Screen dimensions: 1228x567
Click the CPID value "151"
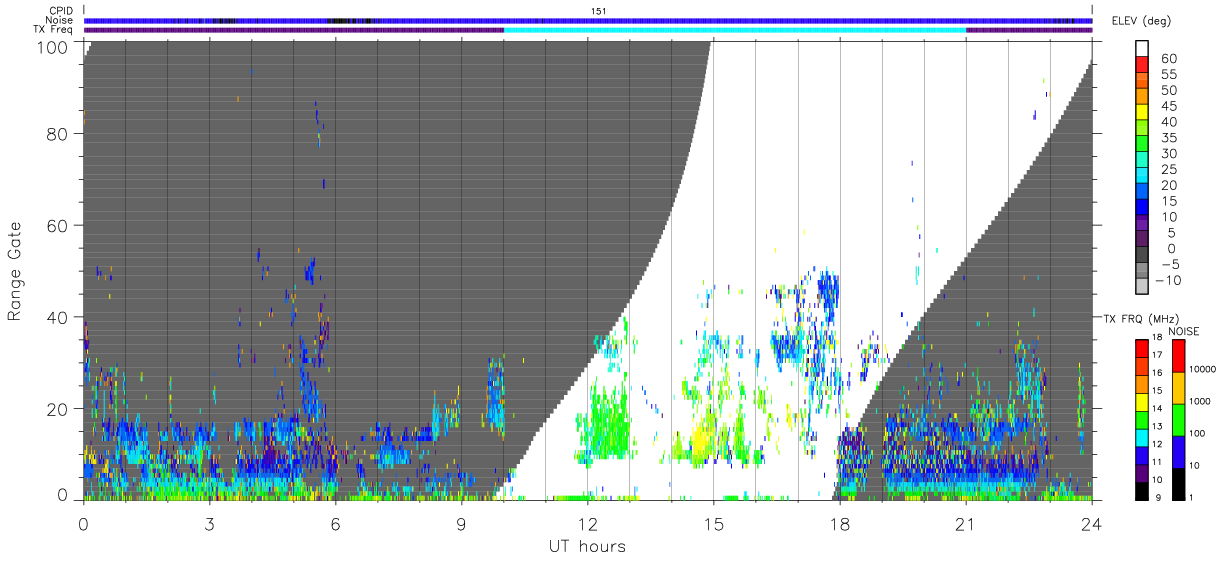(598, 11)
